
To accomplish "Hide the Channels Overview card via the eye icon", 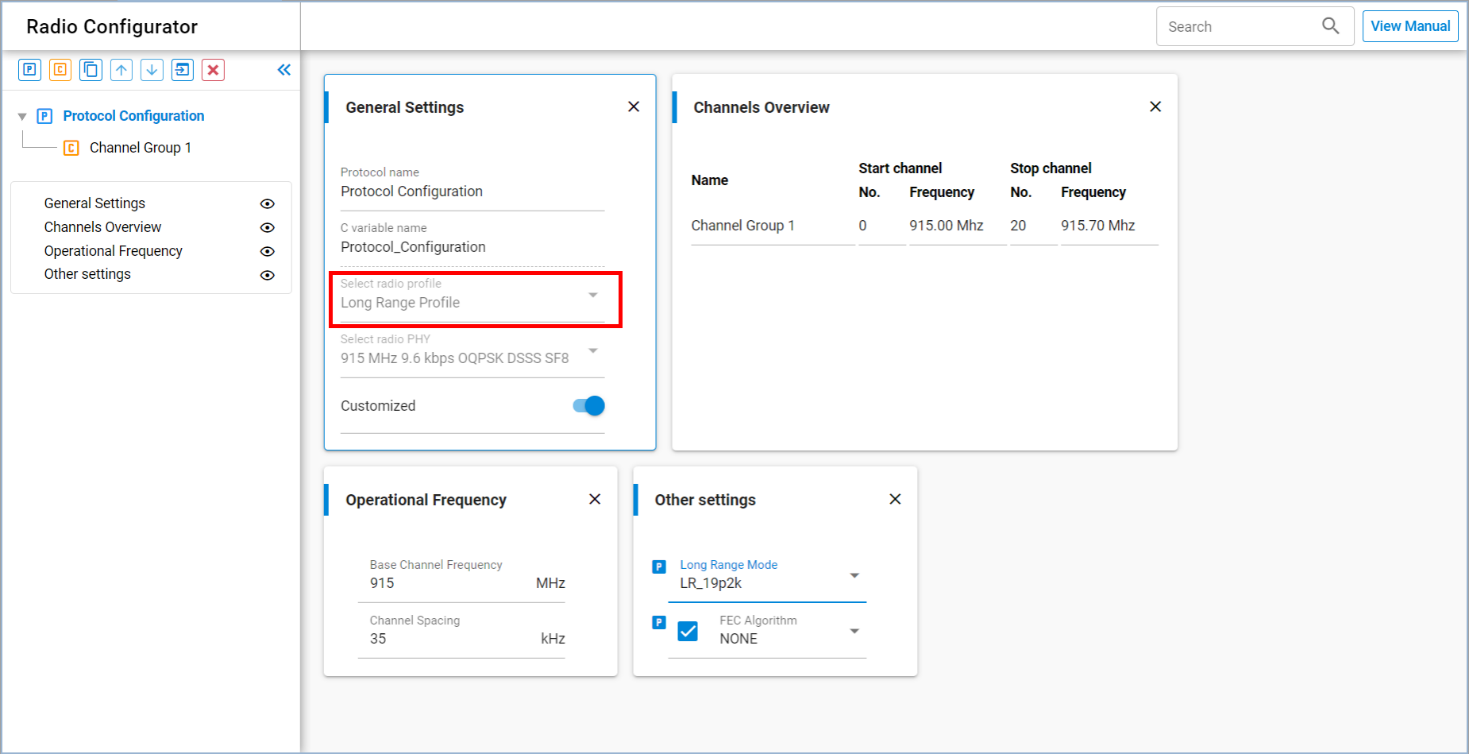I will (x=267, y=227).
